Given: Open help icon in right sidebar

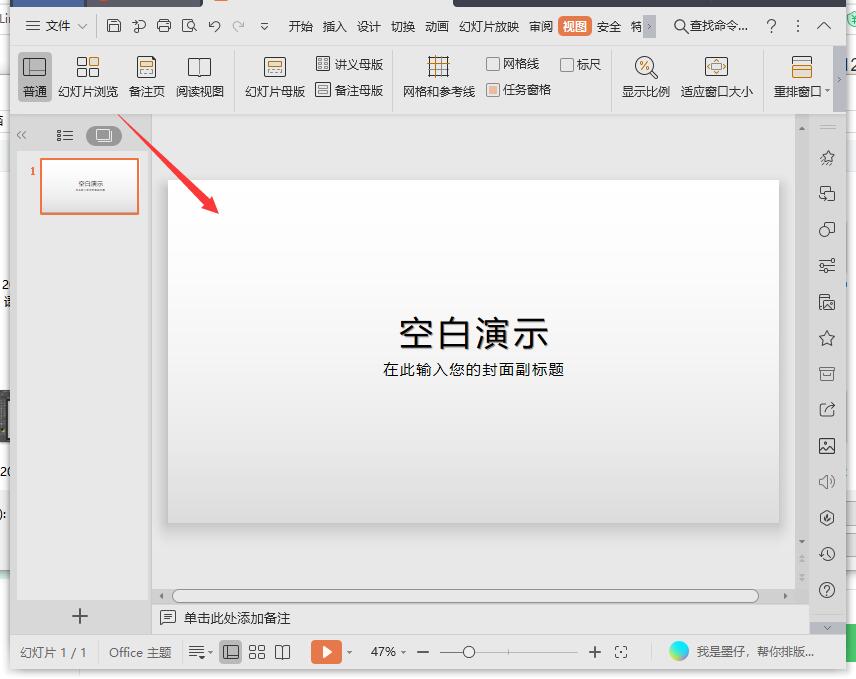Looking at the screenshot, I should click(827, 590).
